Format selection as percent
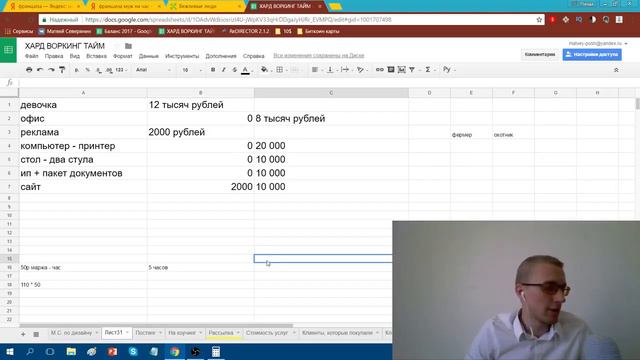Screen dimensions: 640x360 (87, 70)
